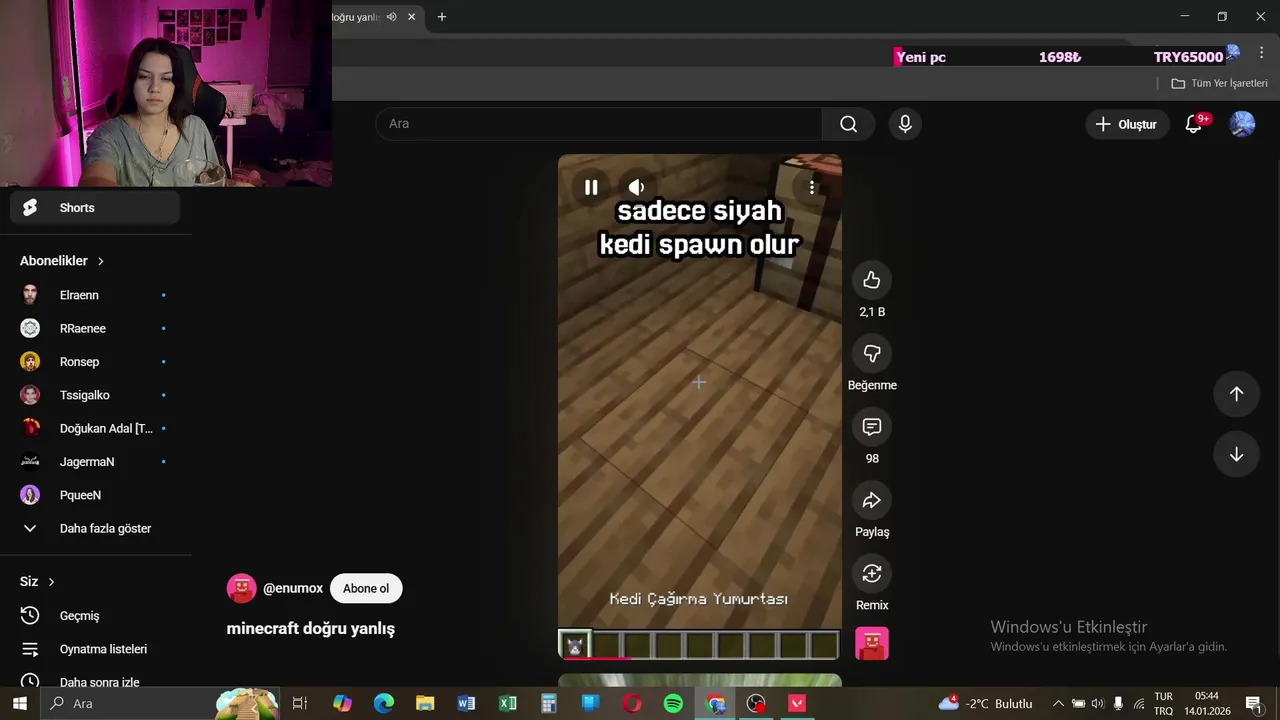Image resolution: width=1280 pixels, height=720 pixels.
Task: Go to next Short with down arrow
Action: click(x=1236, y=454)
